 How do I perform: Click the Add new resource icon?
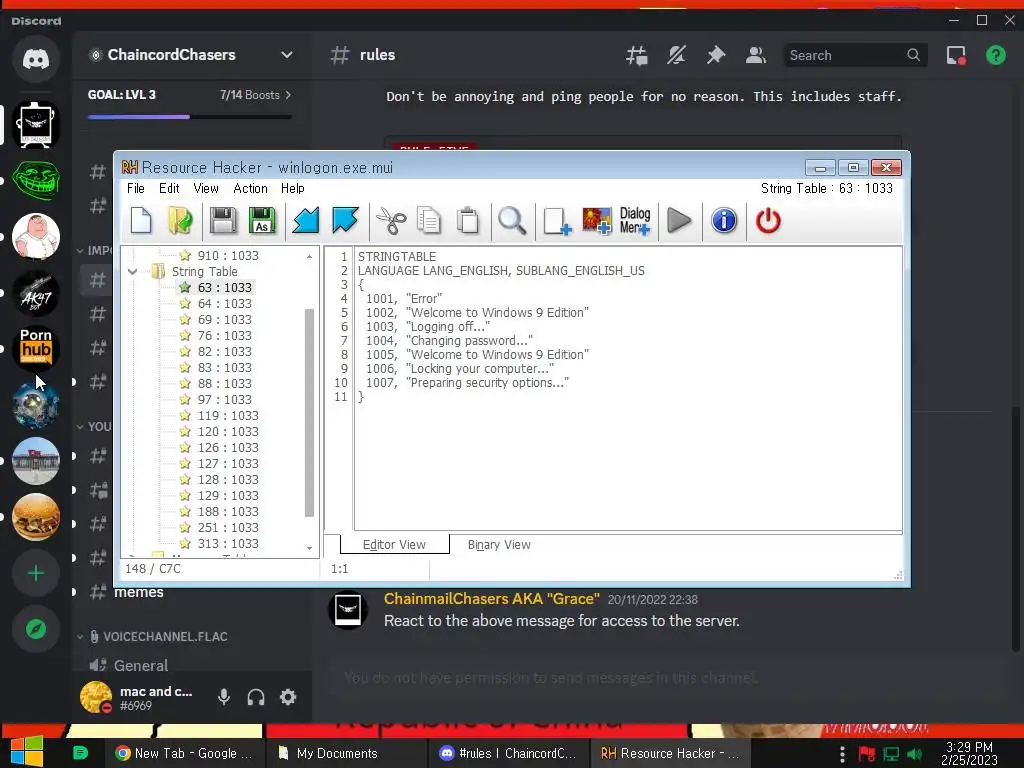pyautogui.click(x=557, y=221)
